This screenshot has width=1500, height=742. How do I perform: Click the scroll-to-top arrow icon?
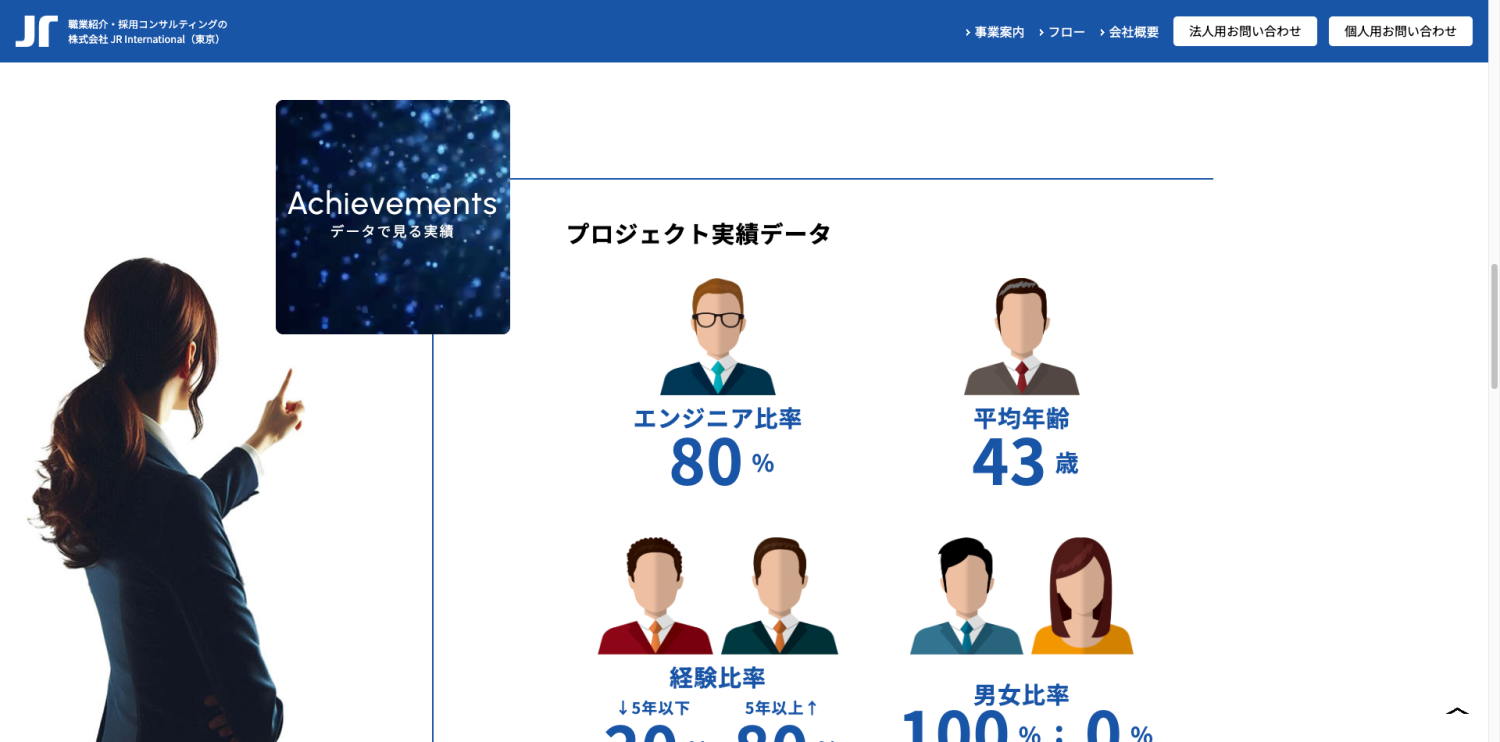[x=1457, y=711]
